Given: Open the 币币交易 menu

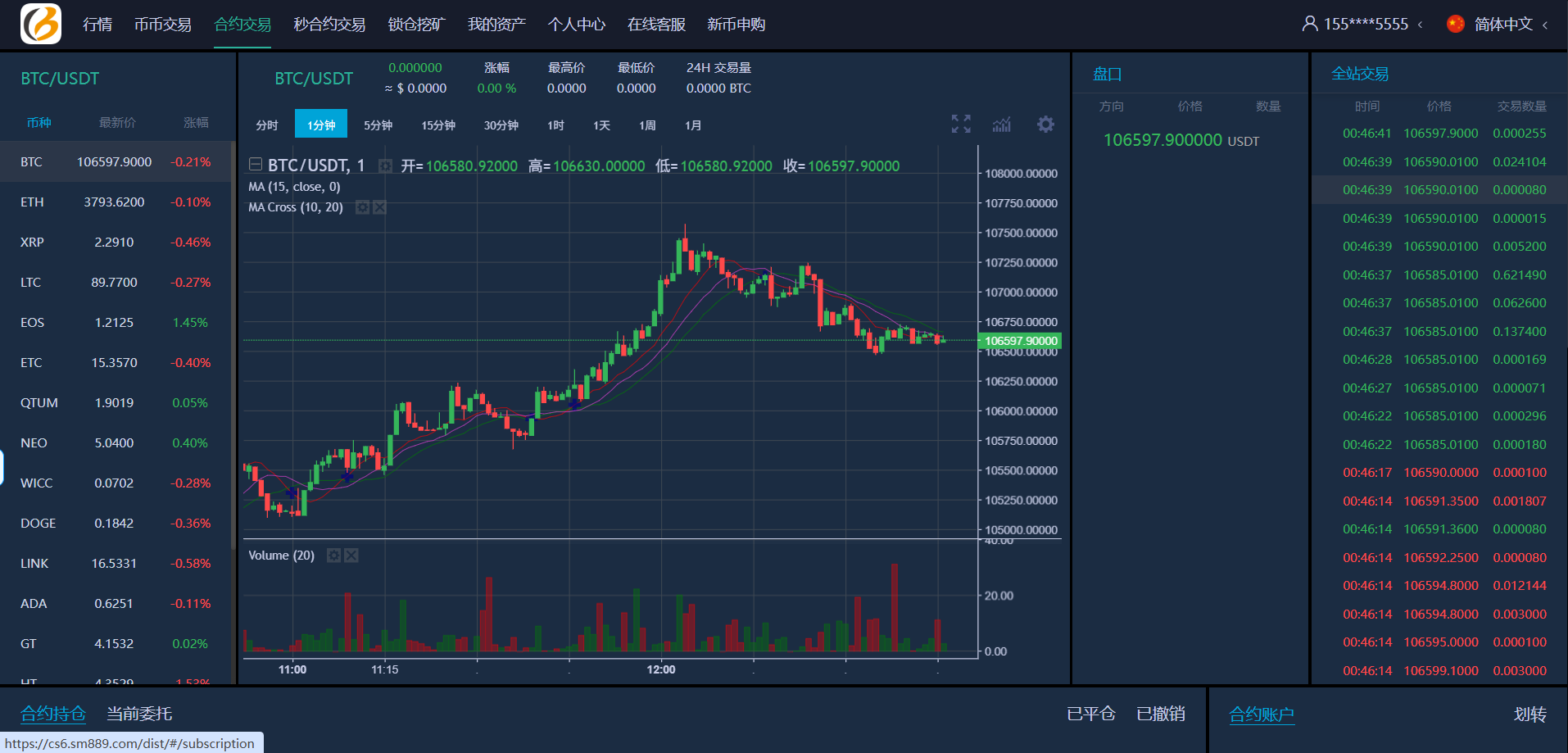Looking at the screenshot, I should tap(163, 25).
